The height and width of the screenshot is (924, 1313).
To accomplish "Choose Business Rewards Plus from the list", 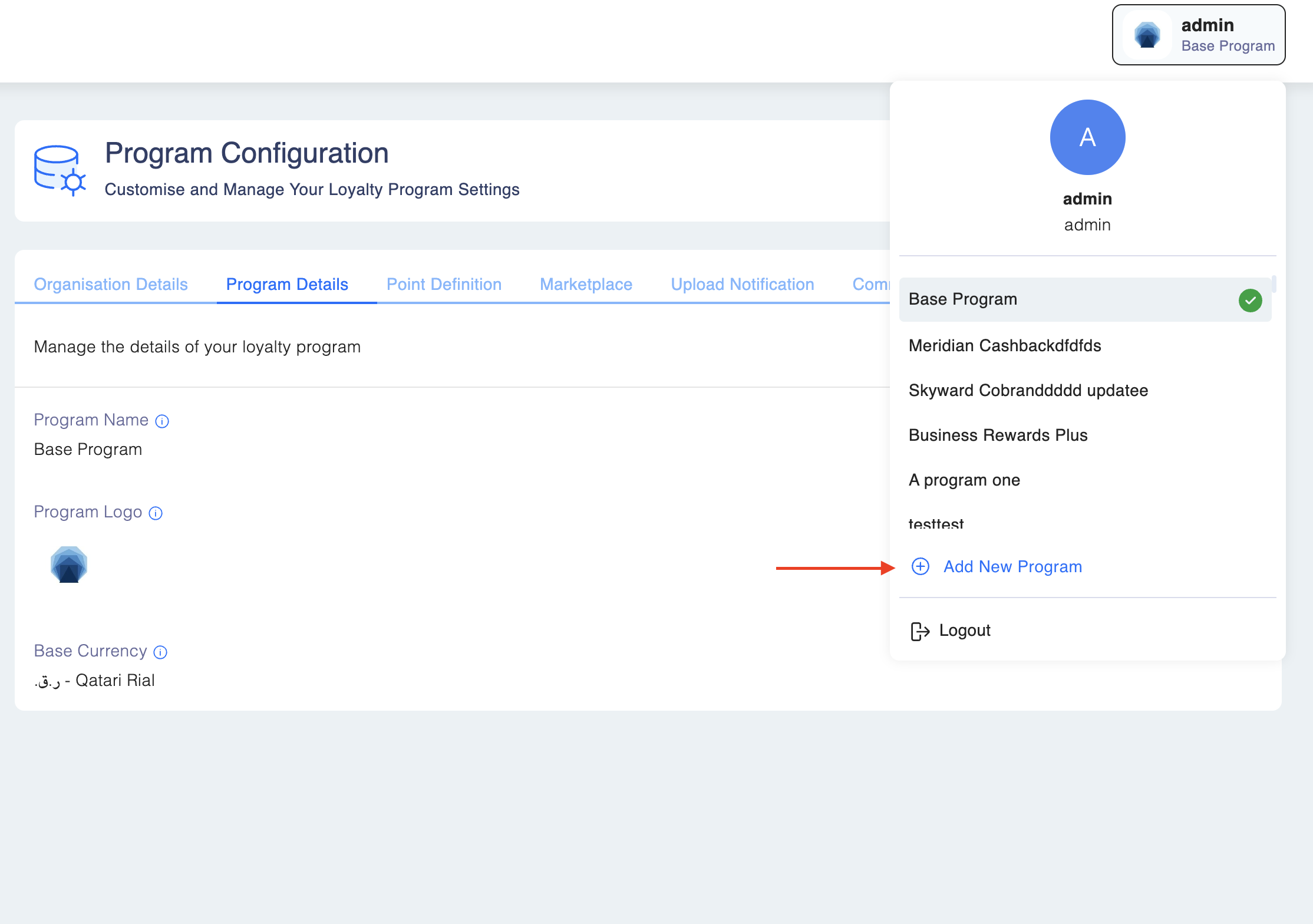I will pyautogui.click(x=998, y=435).
